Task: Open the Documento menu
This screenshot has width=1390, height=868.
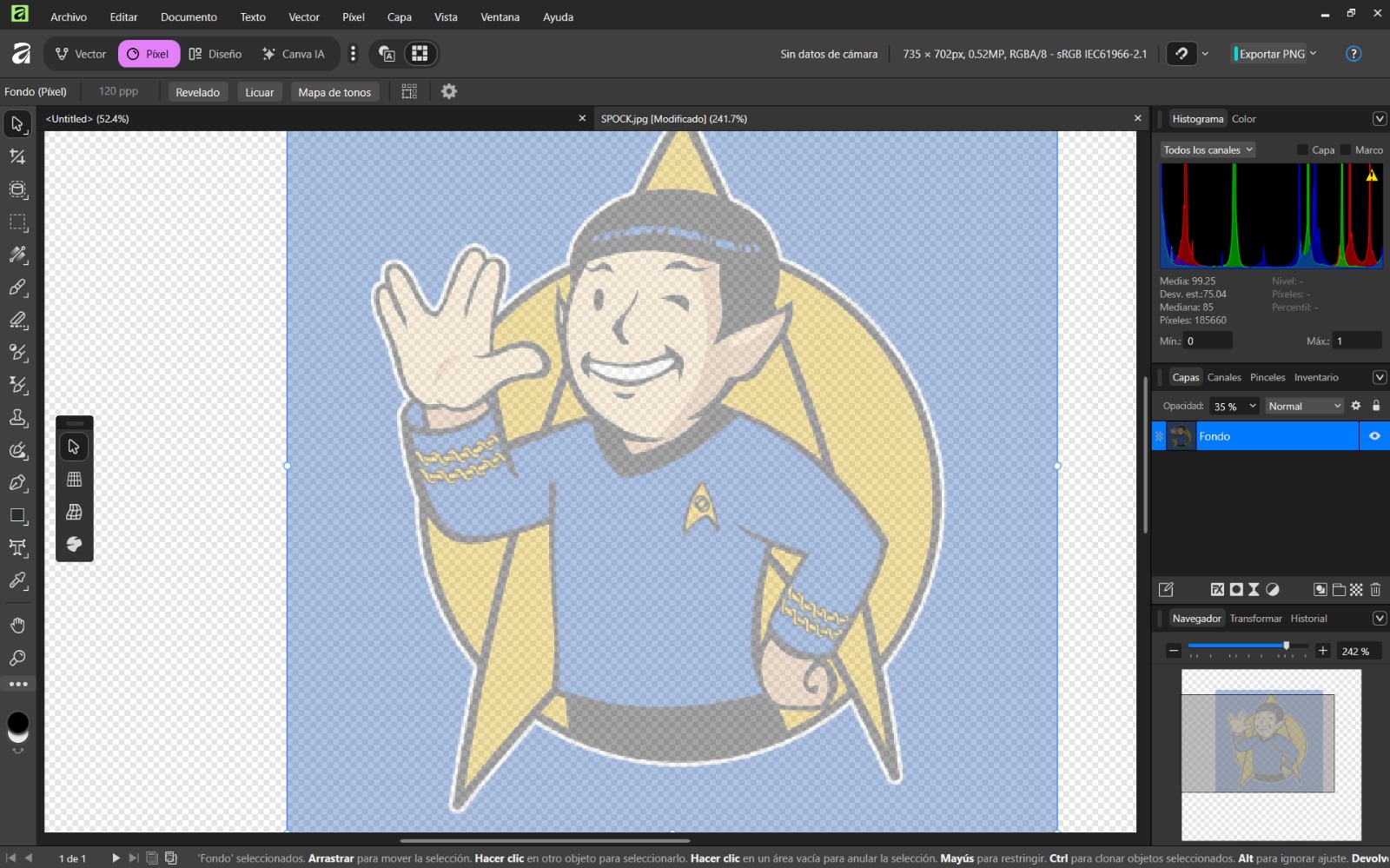Action: pos(189,17)
